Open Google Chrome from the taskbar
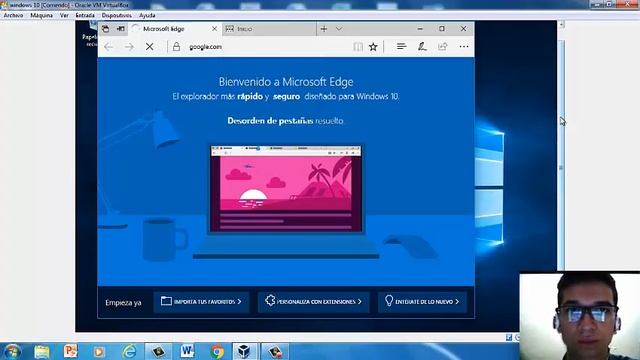The width and height of the screenshot is (640, 360). tap(217, 351)
